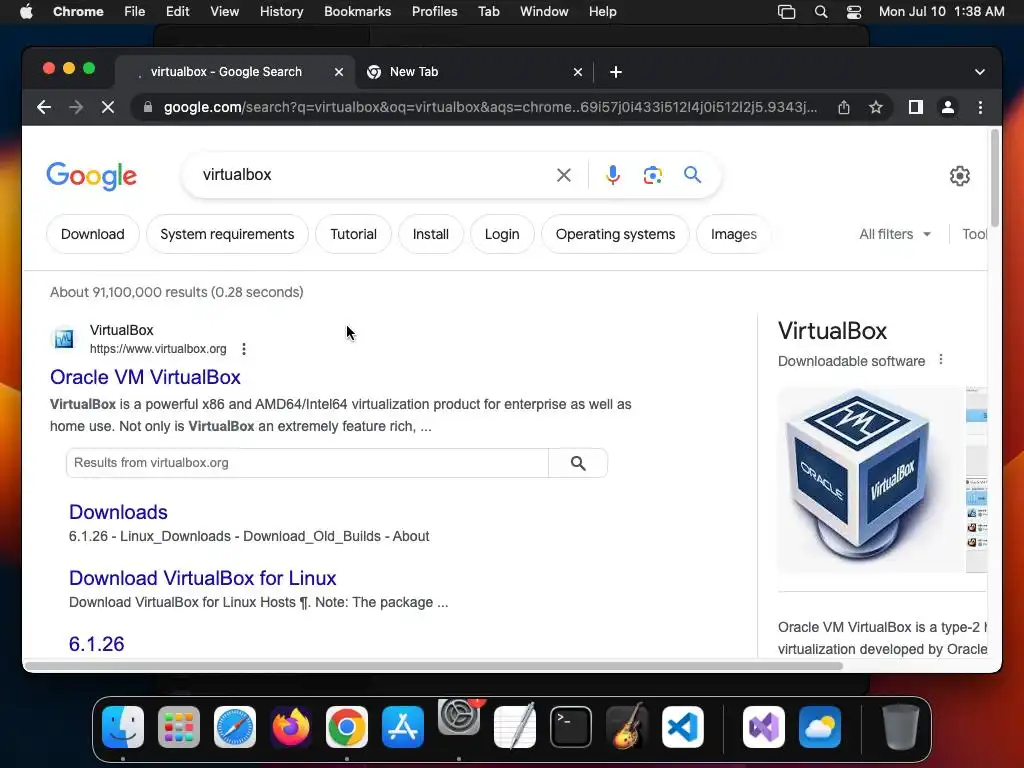Open App Store from the Dock
This screenshot has height=768, width=1024.
(x=403, y=727)
